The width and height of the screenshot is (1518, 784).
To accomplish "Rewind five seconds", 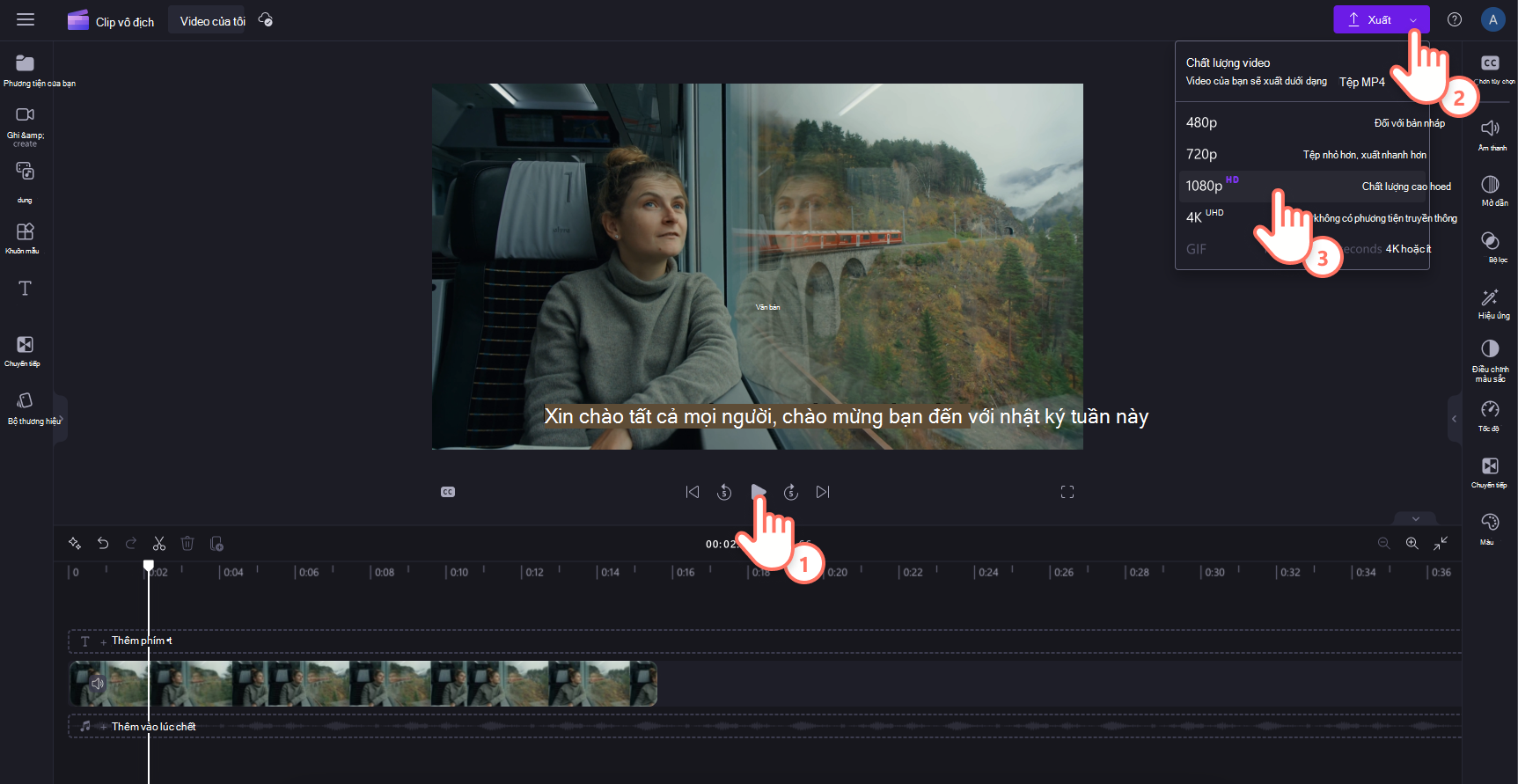I will click(724, 492).
